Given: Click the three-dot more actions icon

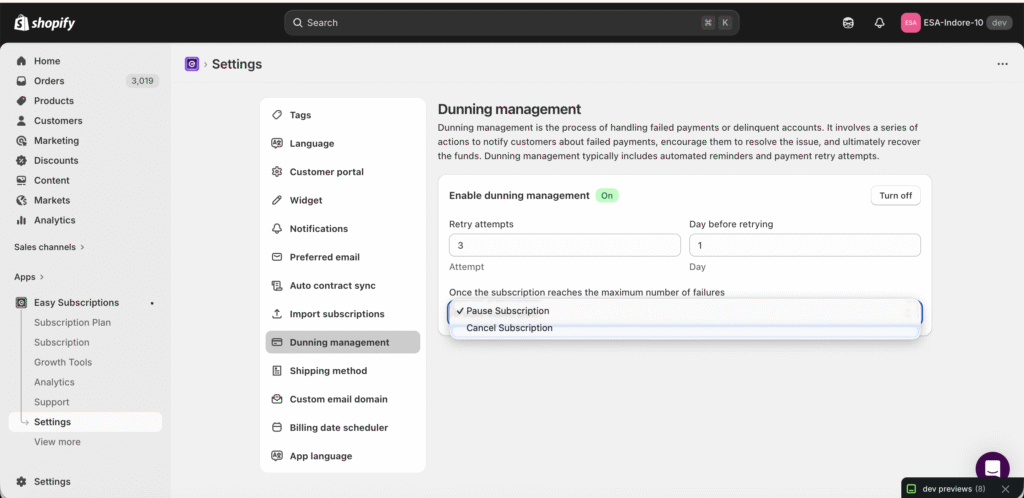Looking at the screenshot, I should click(1002, 64).
